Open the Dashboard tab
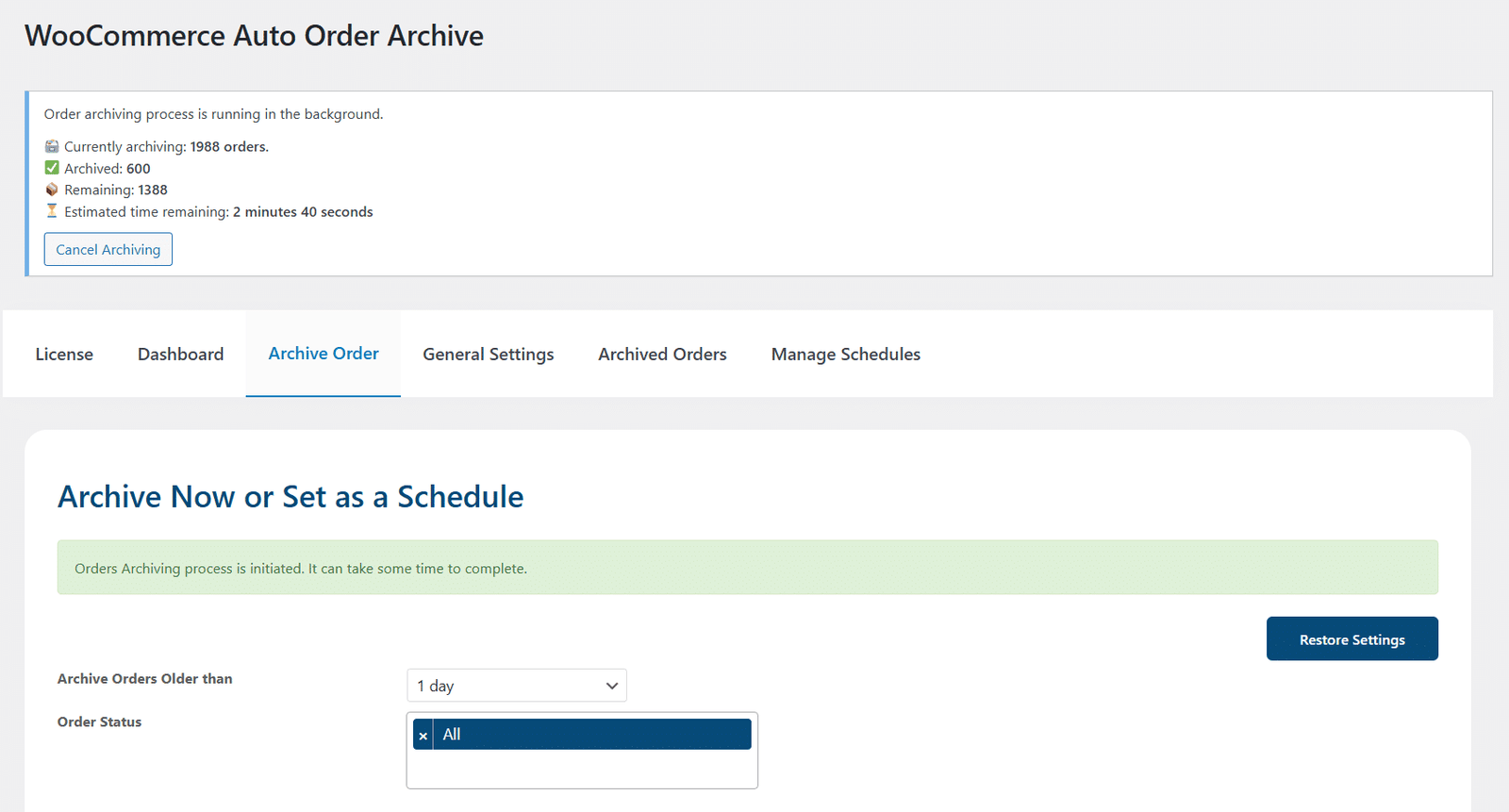Screen dimensions: 1509x812 pyautogui.click(x=181, y=355)
